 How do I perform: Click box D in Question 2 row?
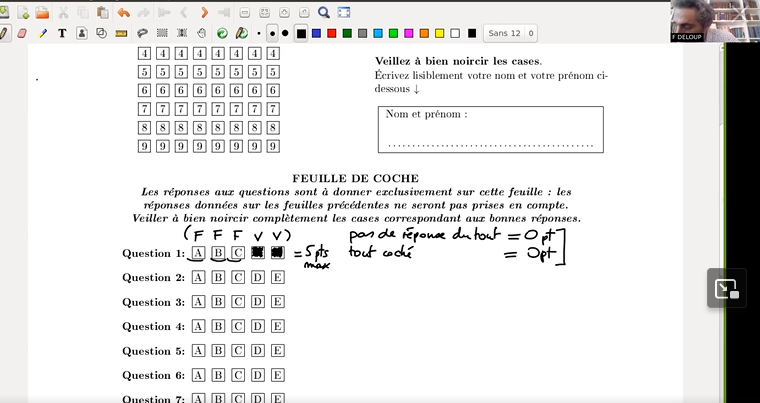pos(258,277)
